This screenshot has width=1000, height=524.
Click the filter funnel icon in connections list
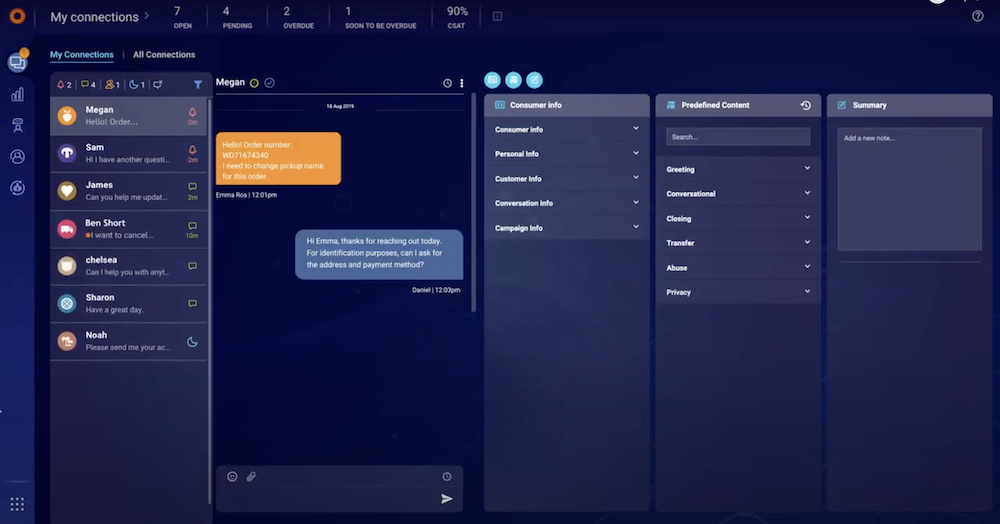tap(197, 85)
